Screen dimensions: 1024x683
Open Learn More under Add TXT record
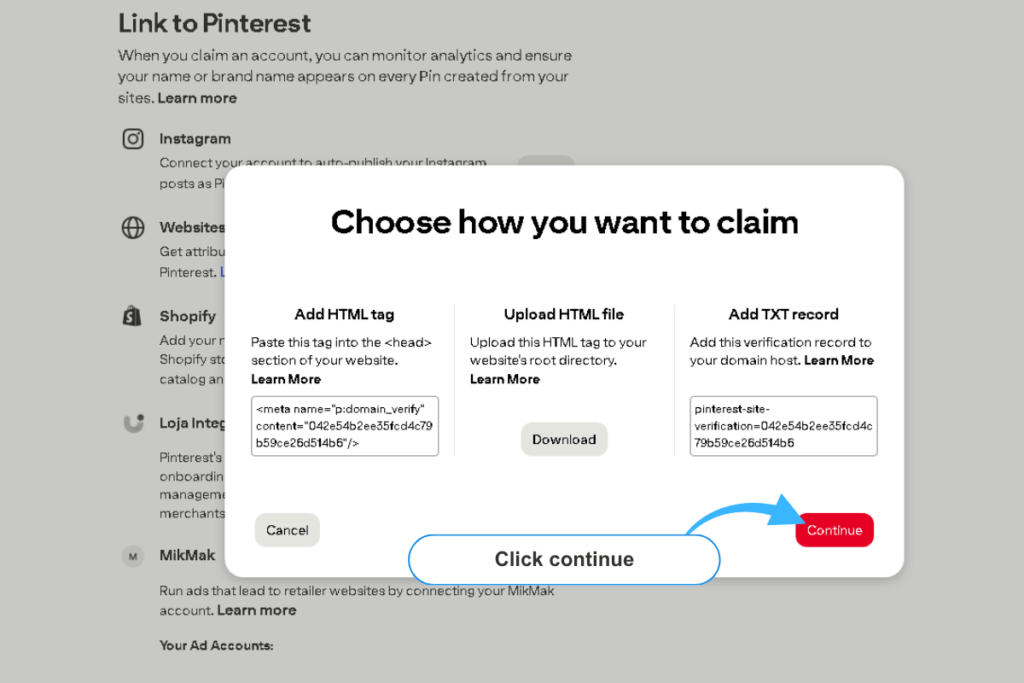(x=839, y=360)
